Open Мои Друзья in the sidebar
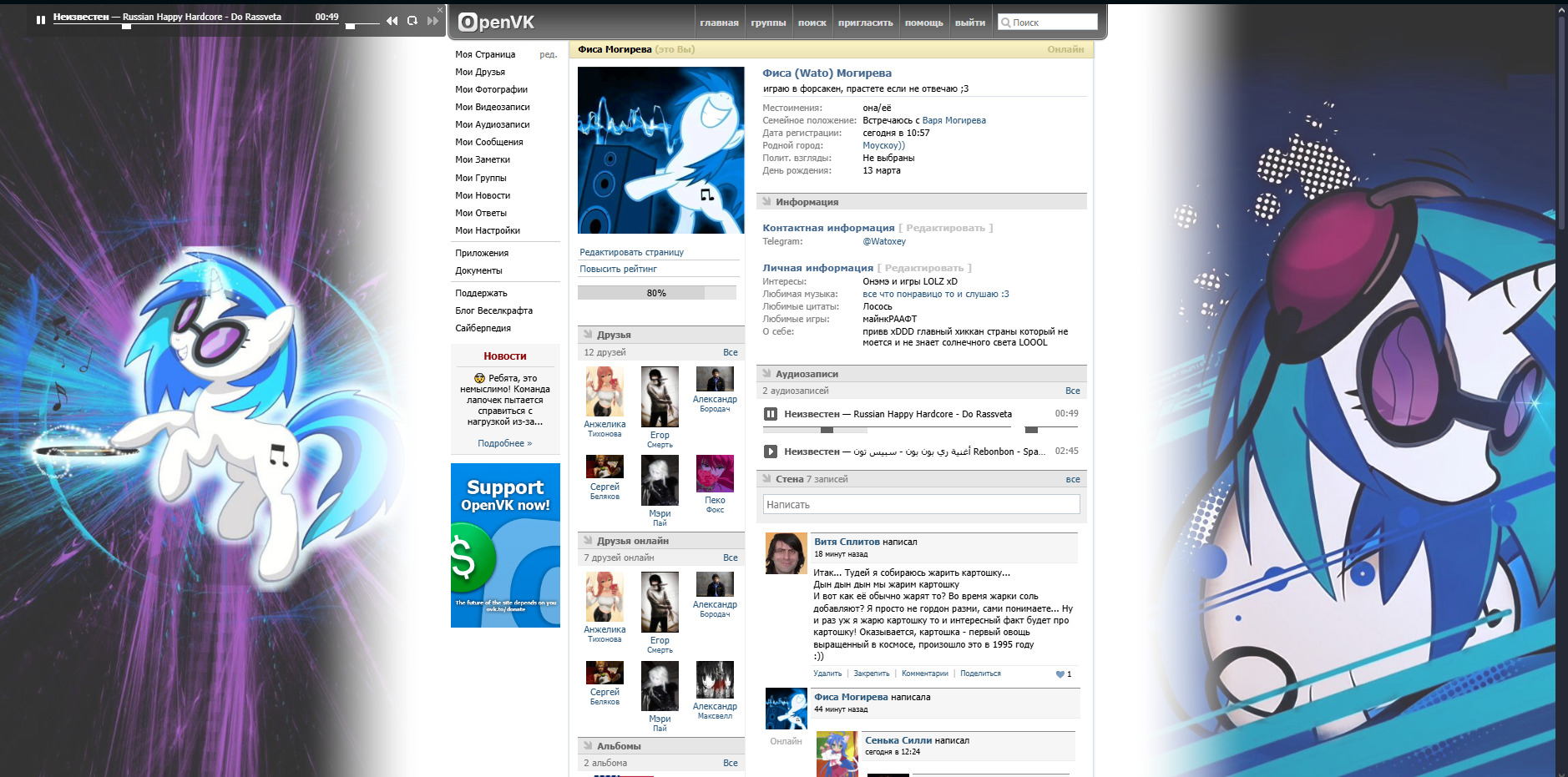The height and width of the screenshot is (777, 1568). click(480, 72)
